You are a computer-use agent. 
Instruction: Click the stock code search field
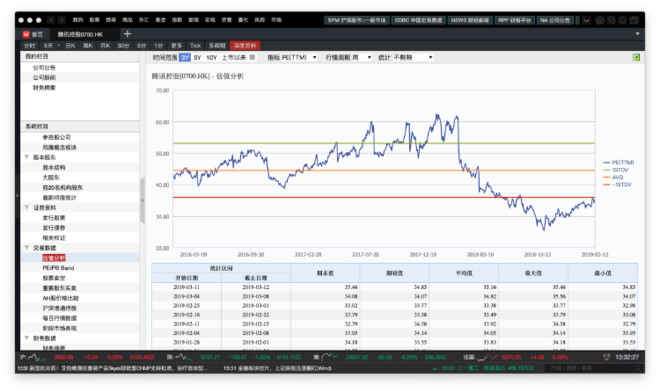[x=594, y=368]
